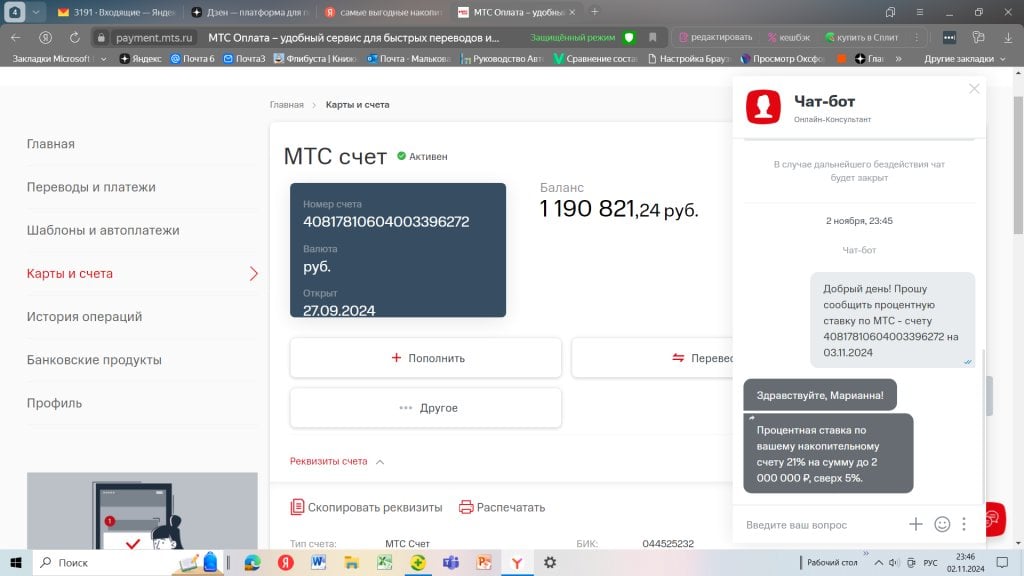Click the browser address bar URL
This screenshot has height=576, width=1024.
[x=154, y=38]
